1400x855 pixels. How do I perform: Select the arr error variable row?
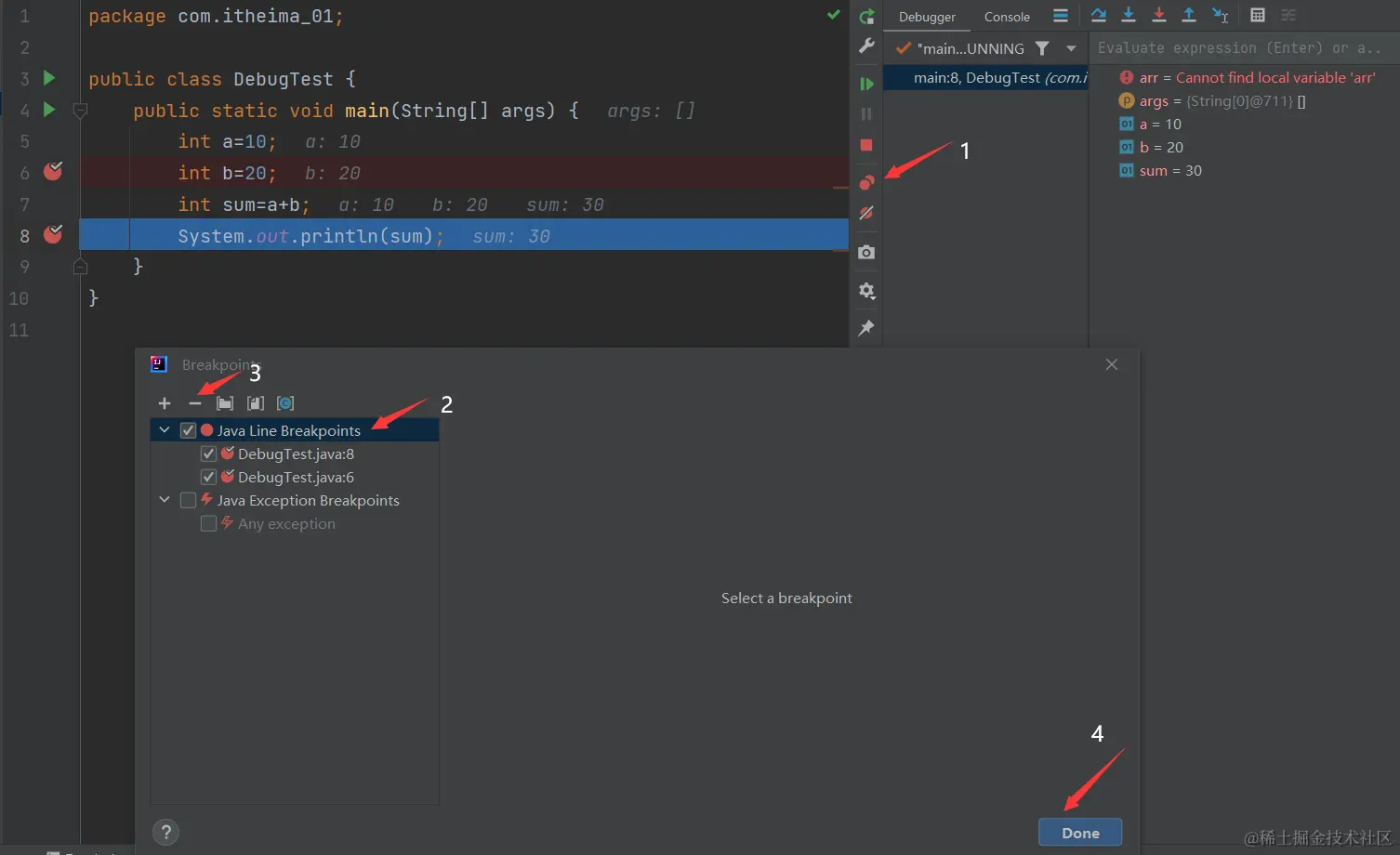(1246, 78)
